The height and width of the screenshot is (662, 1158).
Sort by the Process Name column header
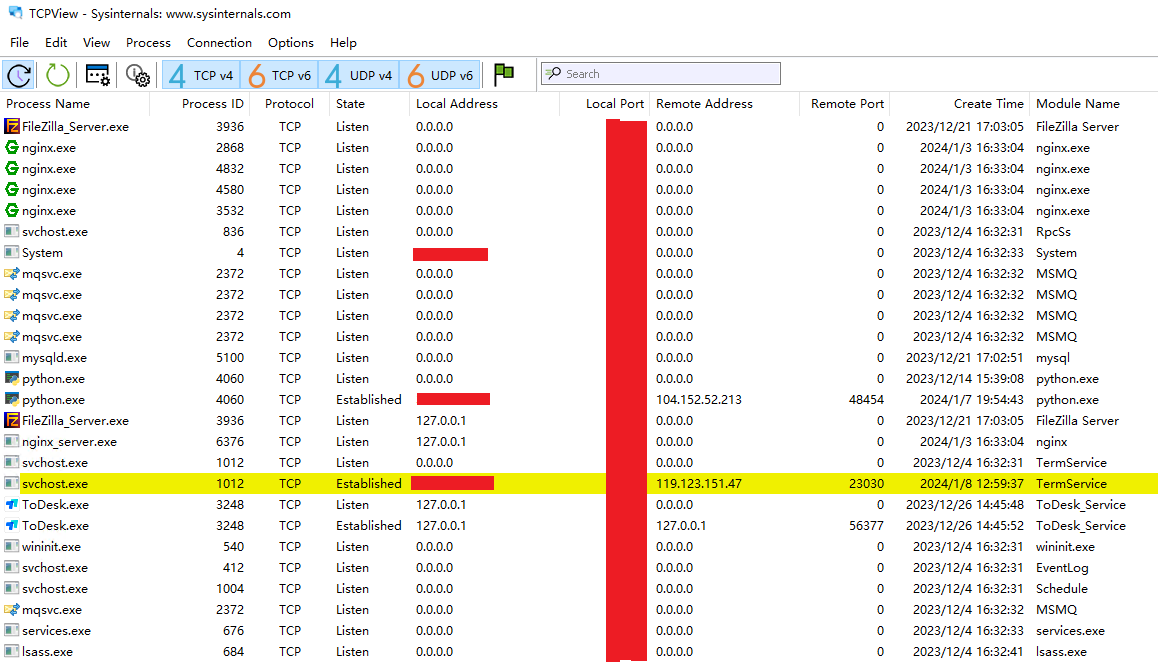(x=48, y=104)
